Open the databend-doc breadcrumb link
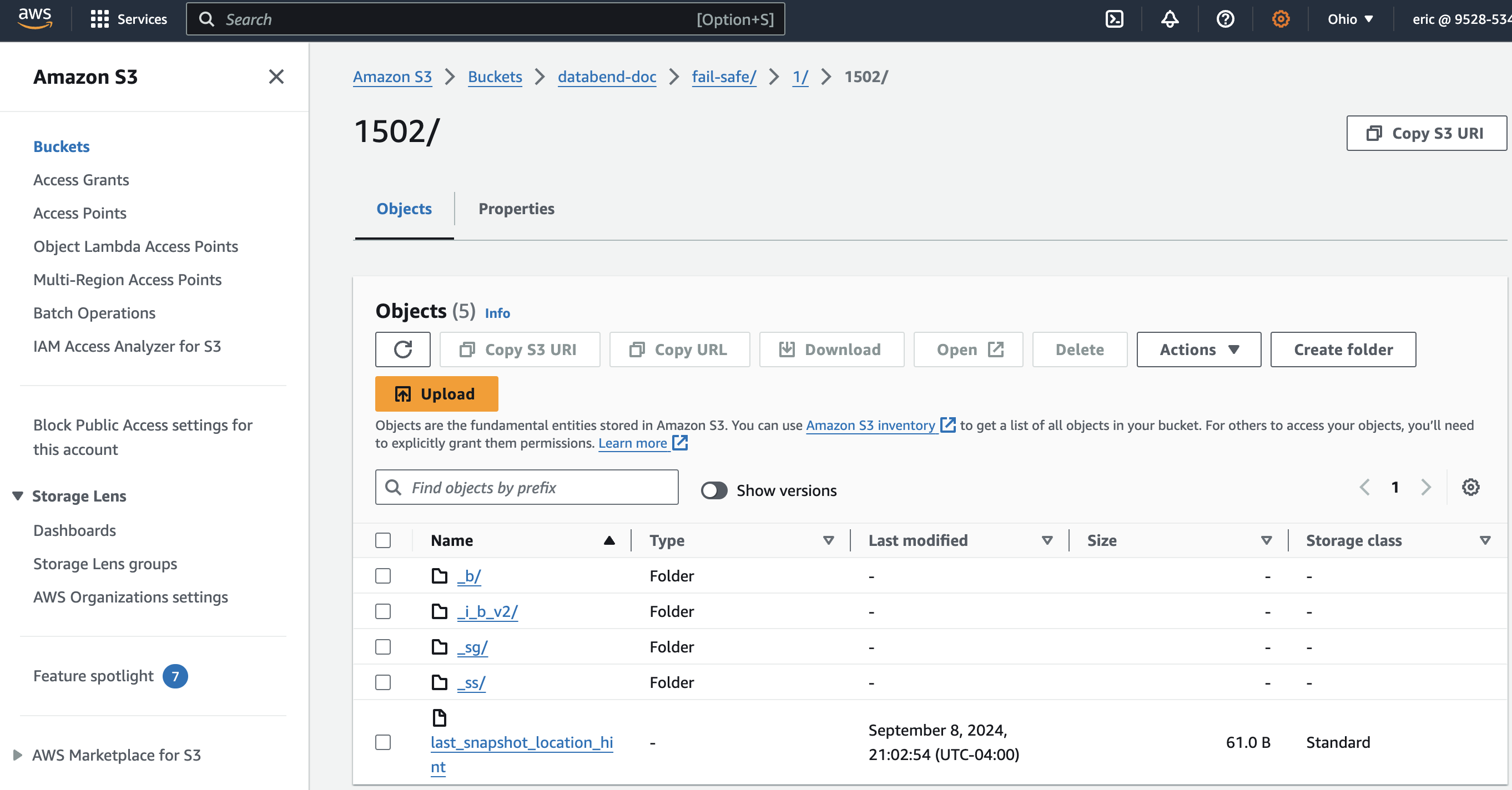 pos(606,77)
